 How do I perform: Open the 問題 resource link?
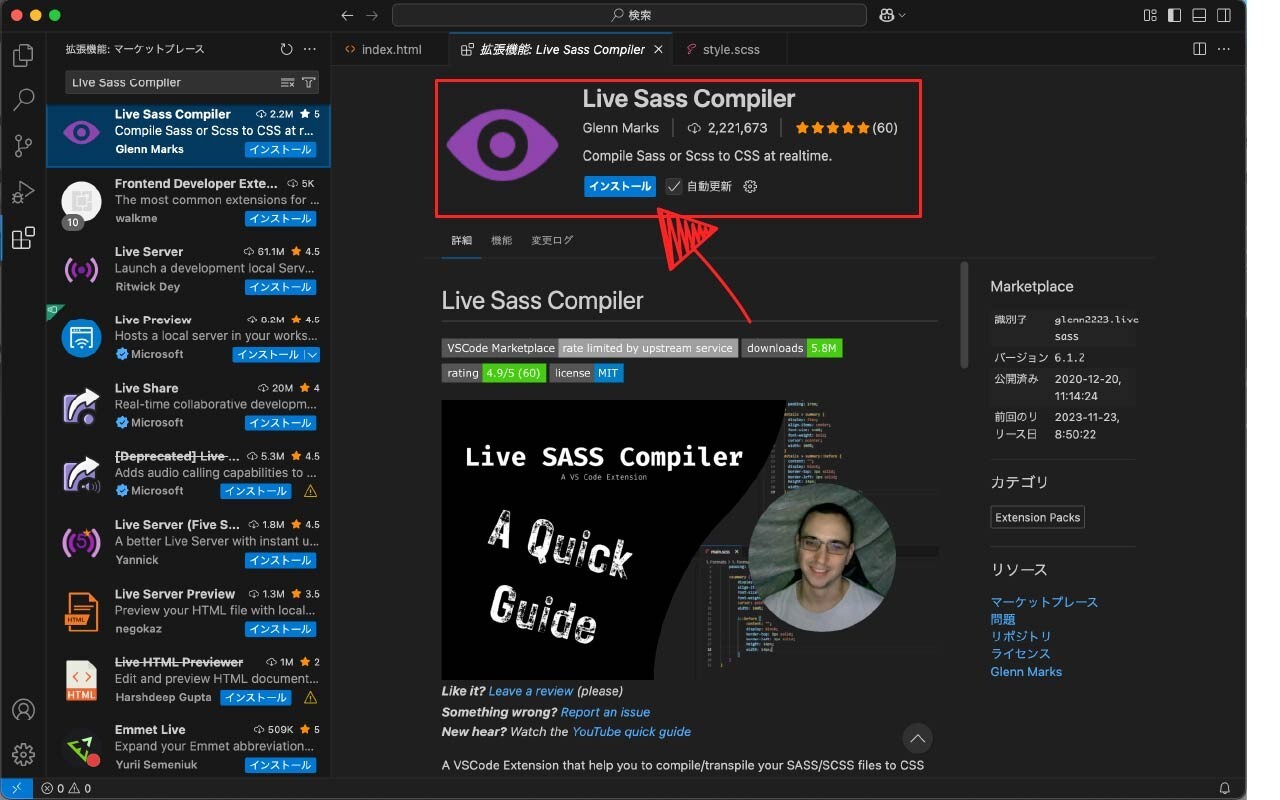coord(1003,619)
